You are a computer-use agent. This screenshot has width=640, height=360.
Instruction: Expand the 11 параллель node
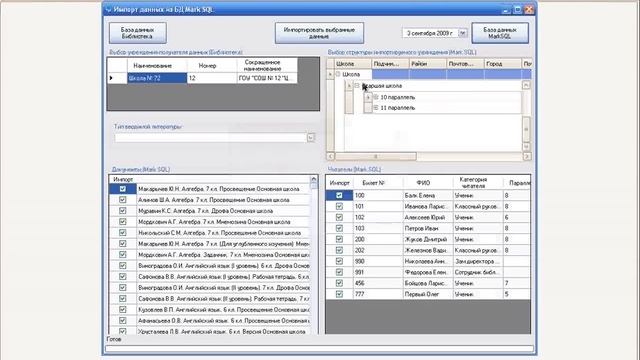point(376,108)
